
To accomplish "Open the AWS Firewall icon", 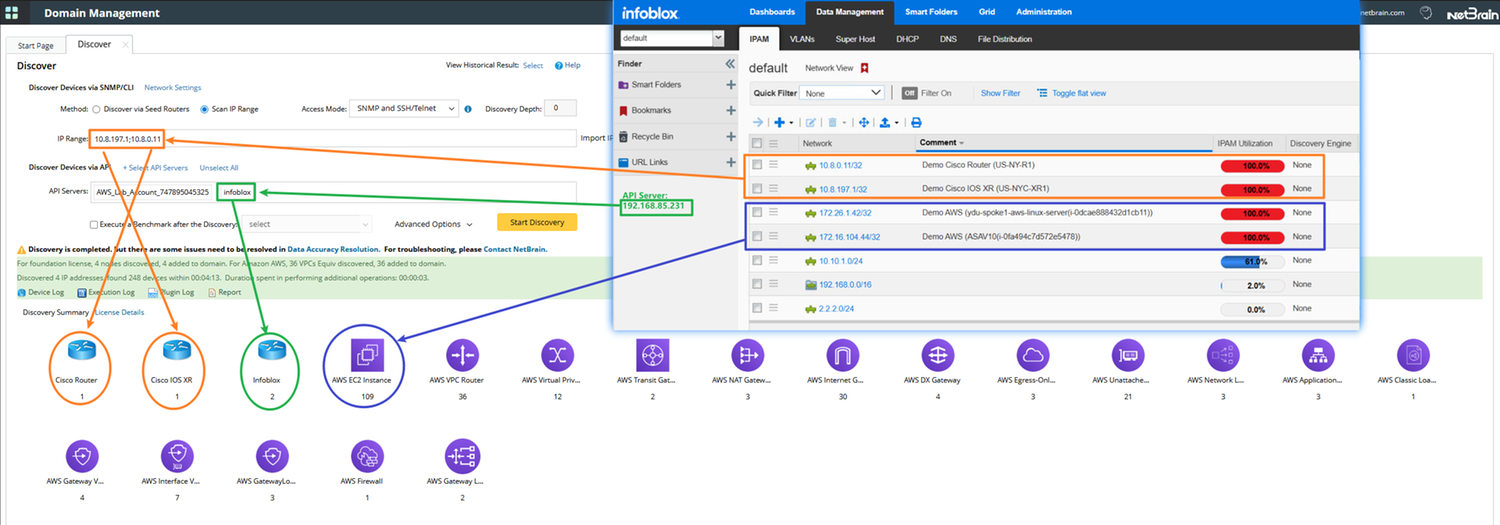I will point(367,456).
